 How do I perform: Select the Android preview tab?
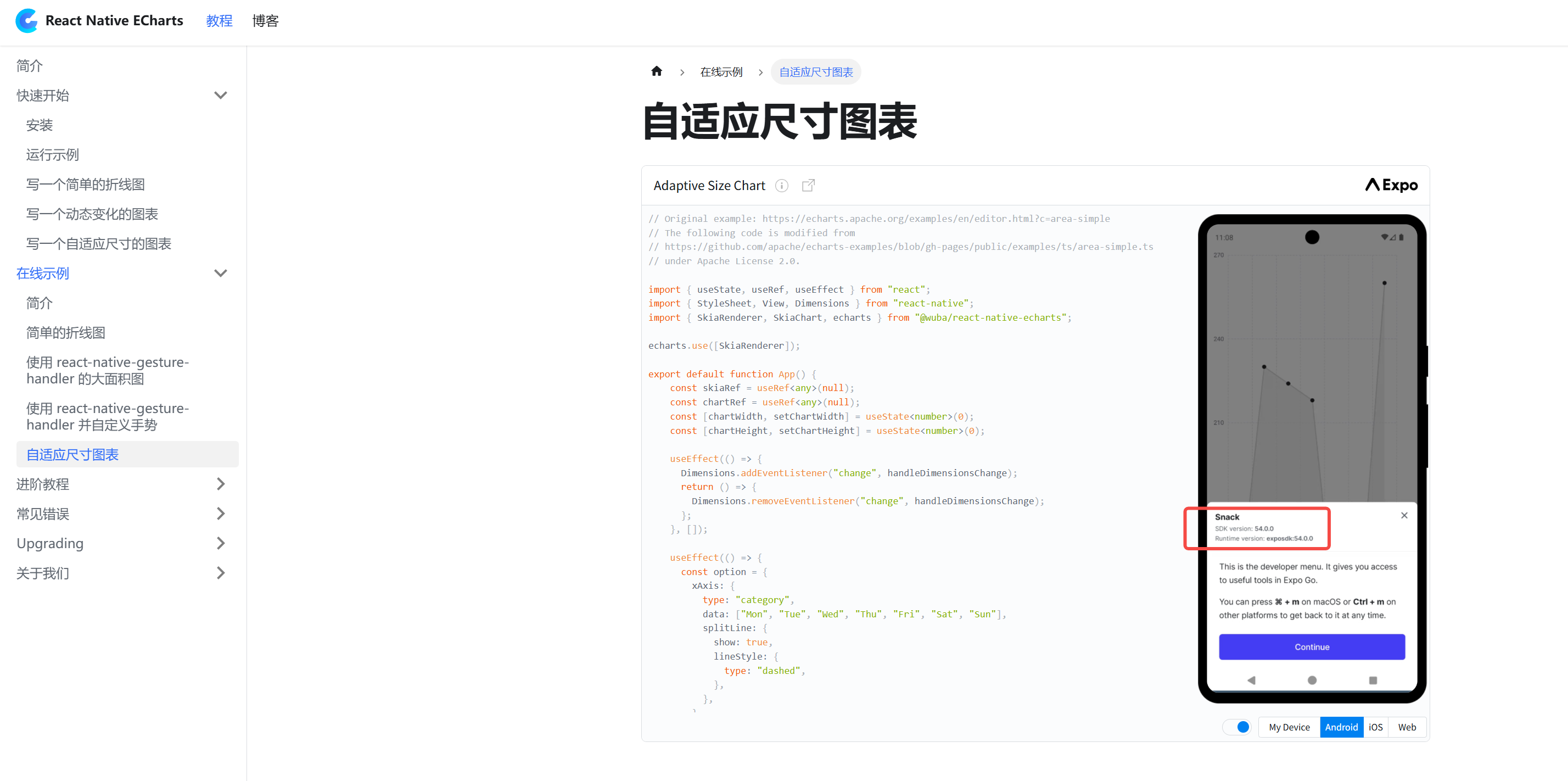pyautogui.click(x=1341, y=727)
